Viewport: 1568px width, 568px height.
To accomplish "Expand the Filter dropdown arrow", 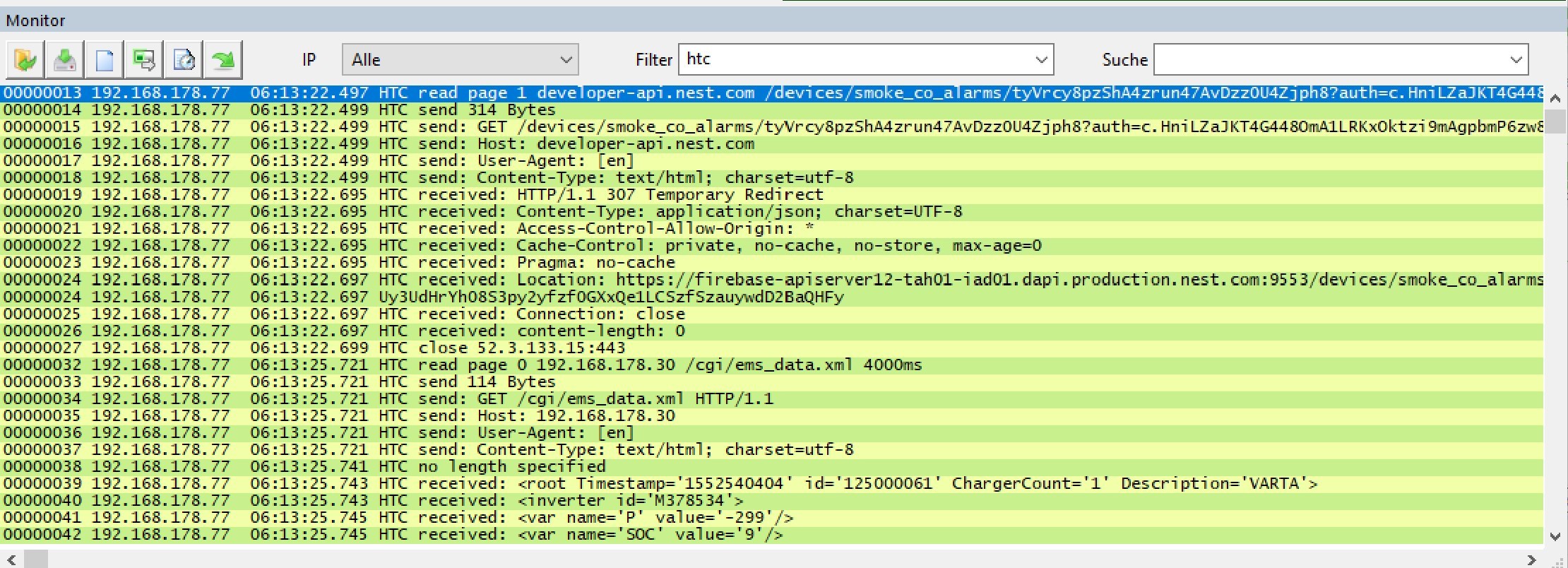I will (1041, 60).
